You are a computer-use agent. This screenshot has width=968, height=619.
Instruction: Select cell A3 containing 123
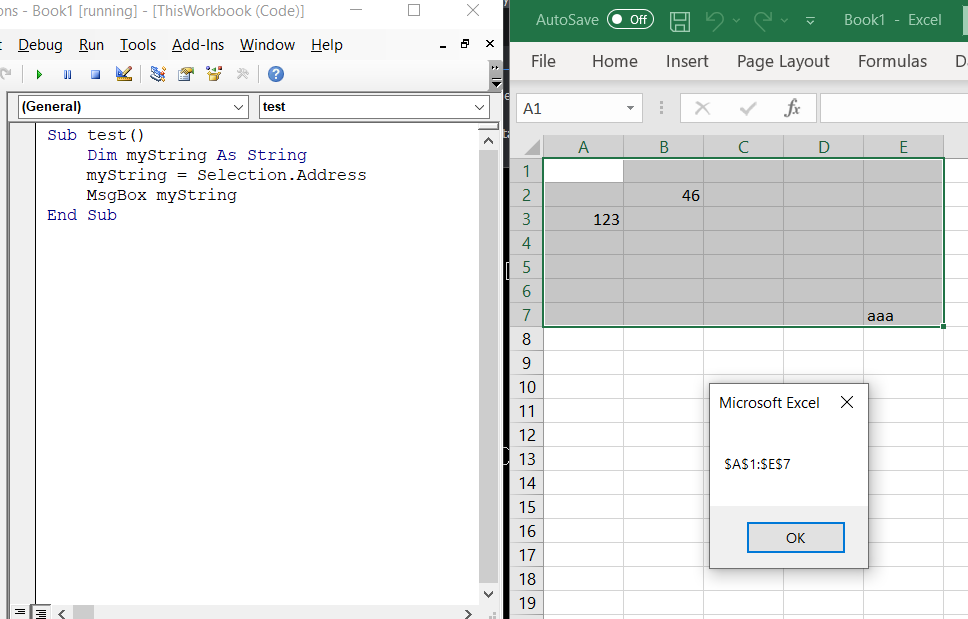(x=583, y=218)
